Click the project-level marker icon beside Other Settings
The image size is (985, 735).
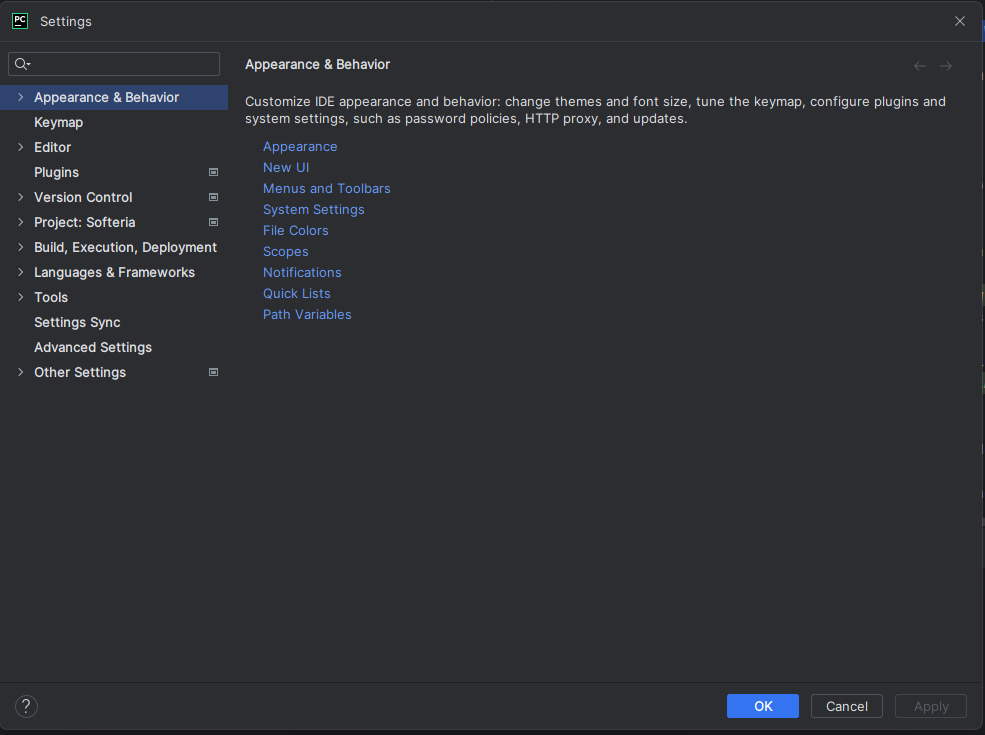pyautogui.click(x=213, y=372)
